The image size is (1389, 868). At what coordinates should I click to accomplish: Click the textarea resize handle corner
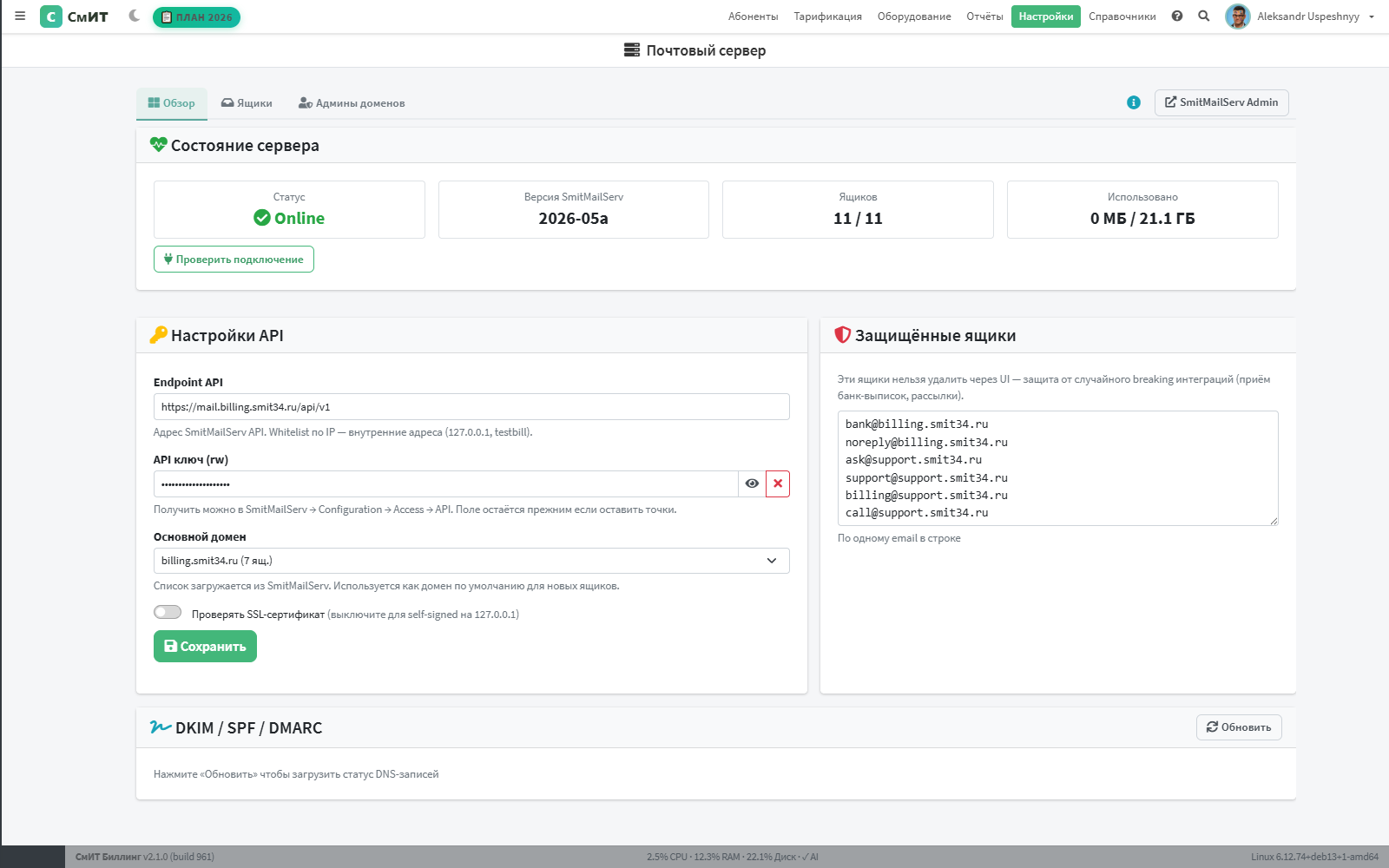tap(1274, 521)
